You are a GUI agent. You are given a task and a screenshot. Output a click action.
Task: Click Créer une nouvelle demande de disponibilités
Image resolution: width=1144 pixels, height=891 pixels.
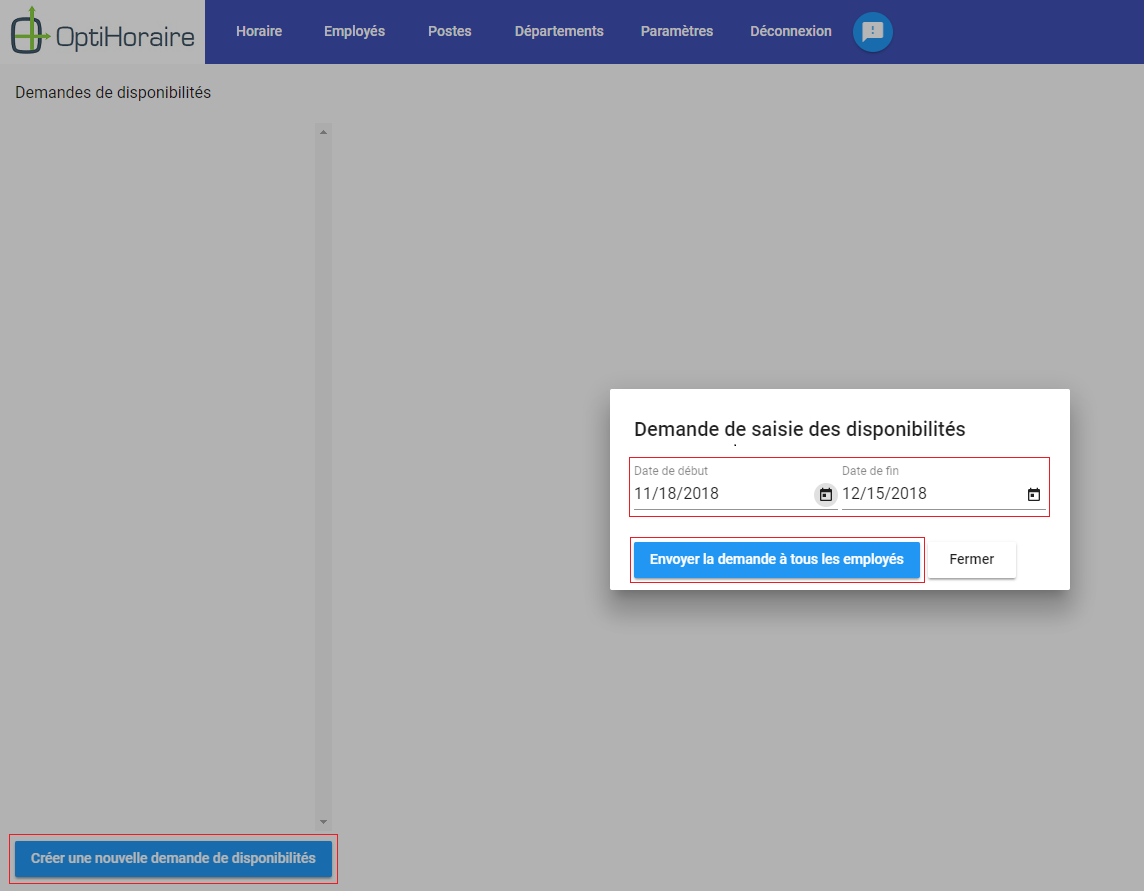point(173,859)
